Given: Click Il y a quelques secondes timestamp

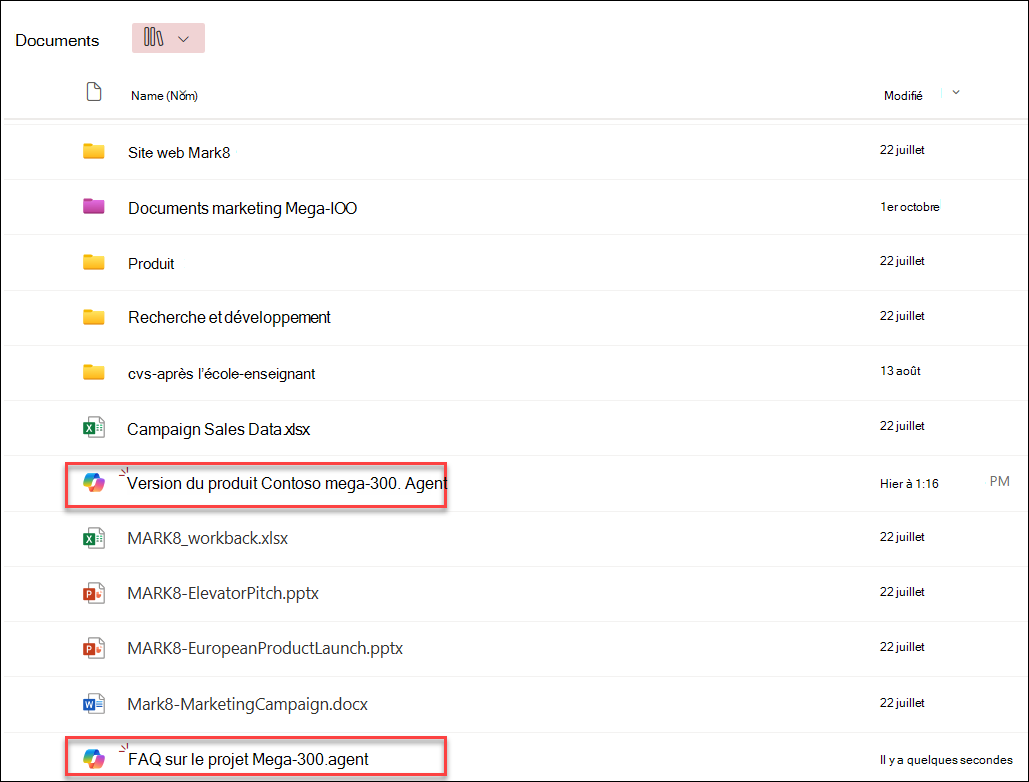Looking at the screenshot, I should tap(946, 760).
